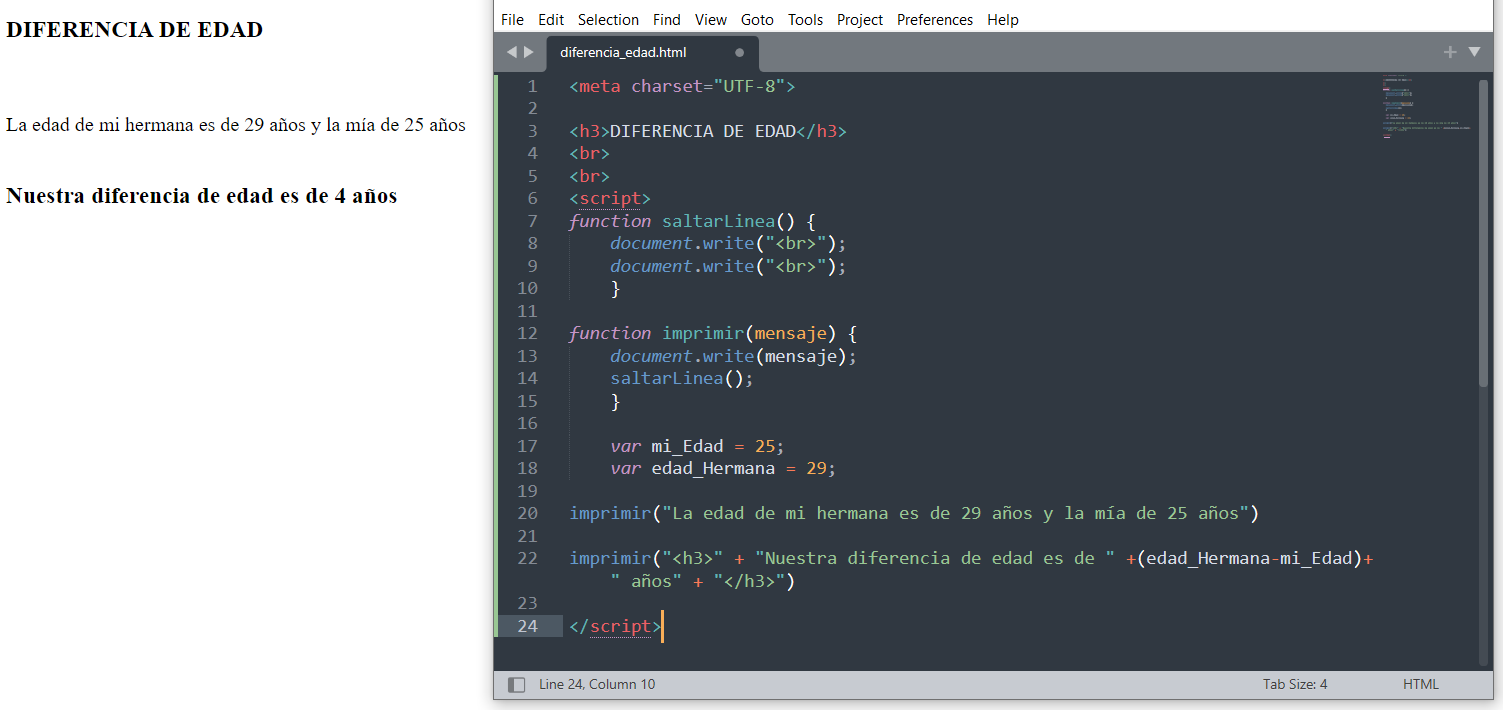Click line number 17 in gutter

click(x=527, y=446)
